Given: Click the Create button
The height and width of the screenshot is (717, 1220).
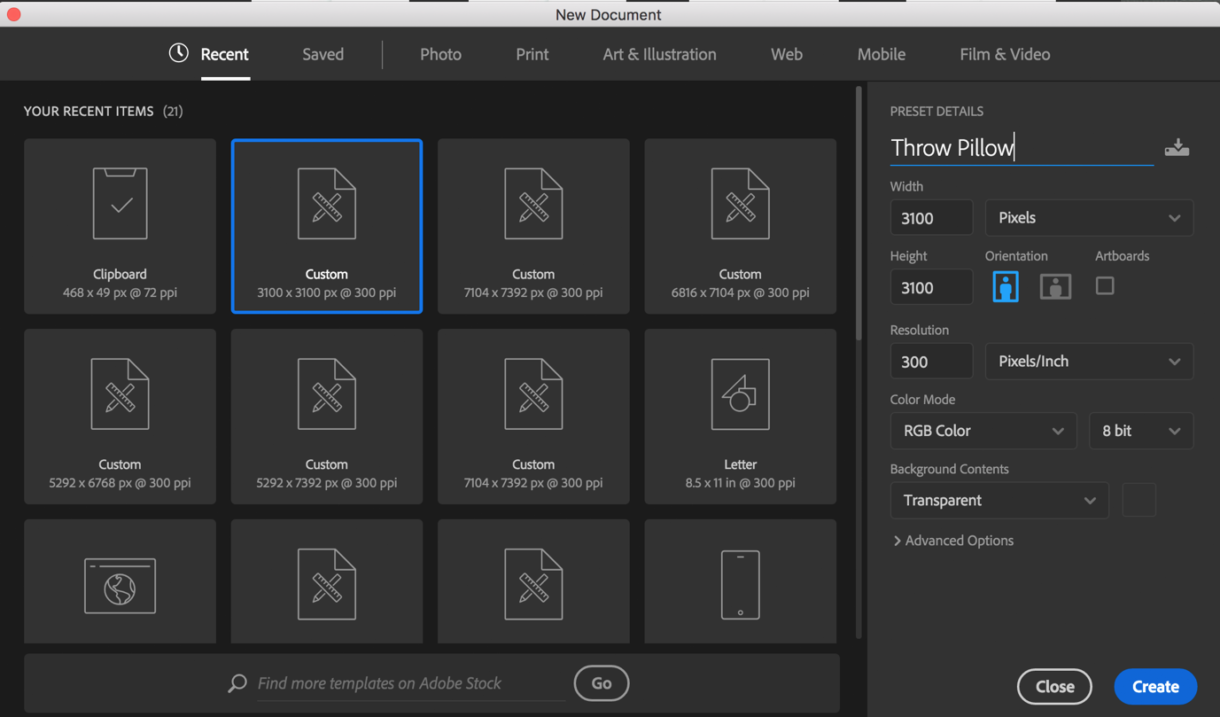Looking at the screenshot, I should (1155, 687).
